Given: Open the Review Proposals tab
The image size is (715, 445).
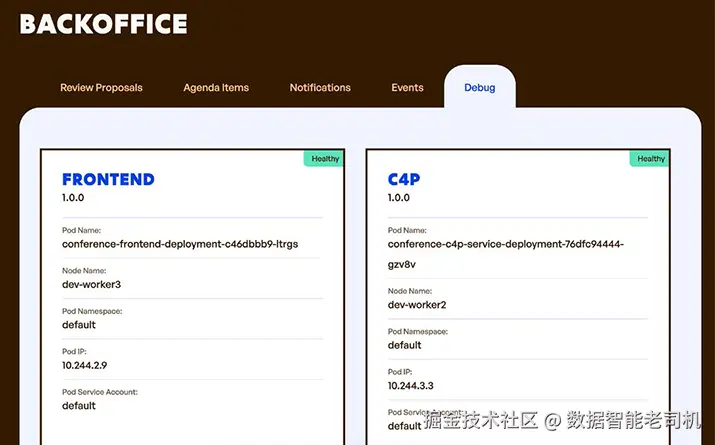Looking at the screenshot, I should 101,88.
